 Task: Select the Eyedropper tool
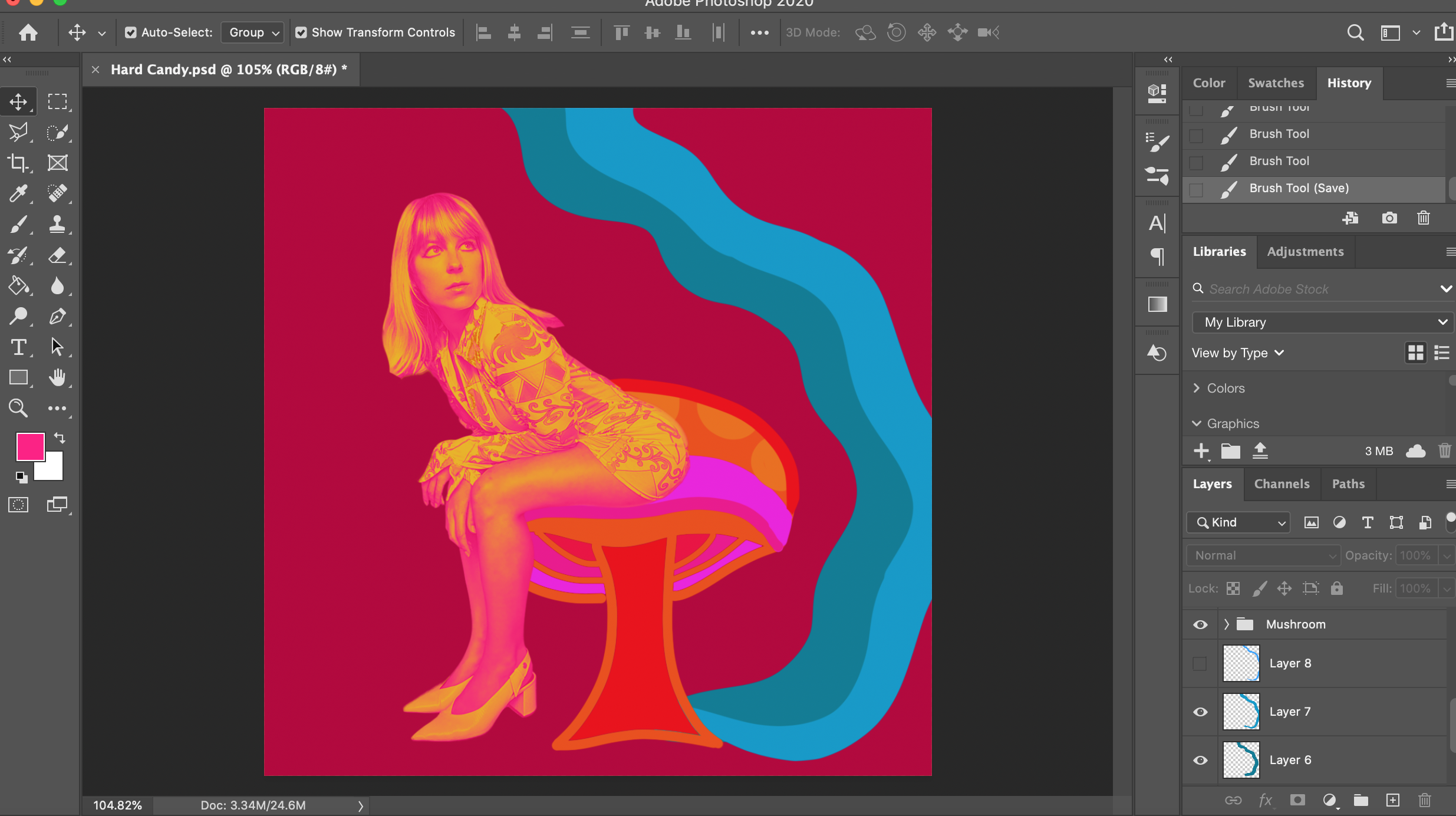(18, 193)
